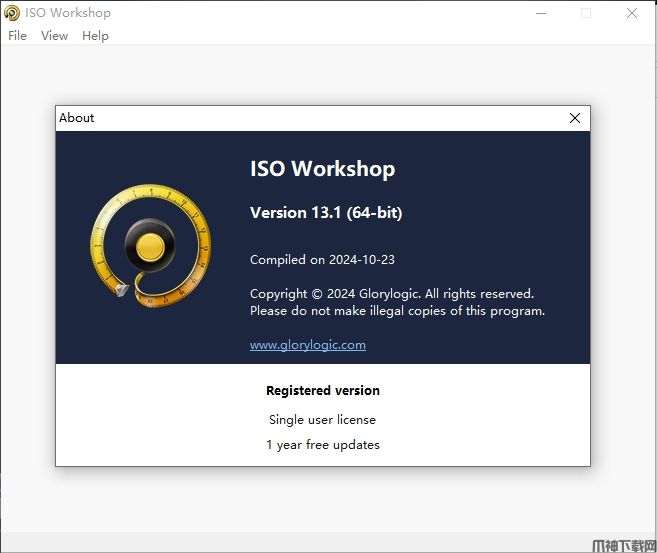This screenshot has height=553, width=657.
Task: Open the File menu
Action: coord(17,36)
